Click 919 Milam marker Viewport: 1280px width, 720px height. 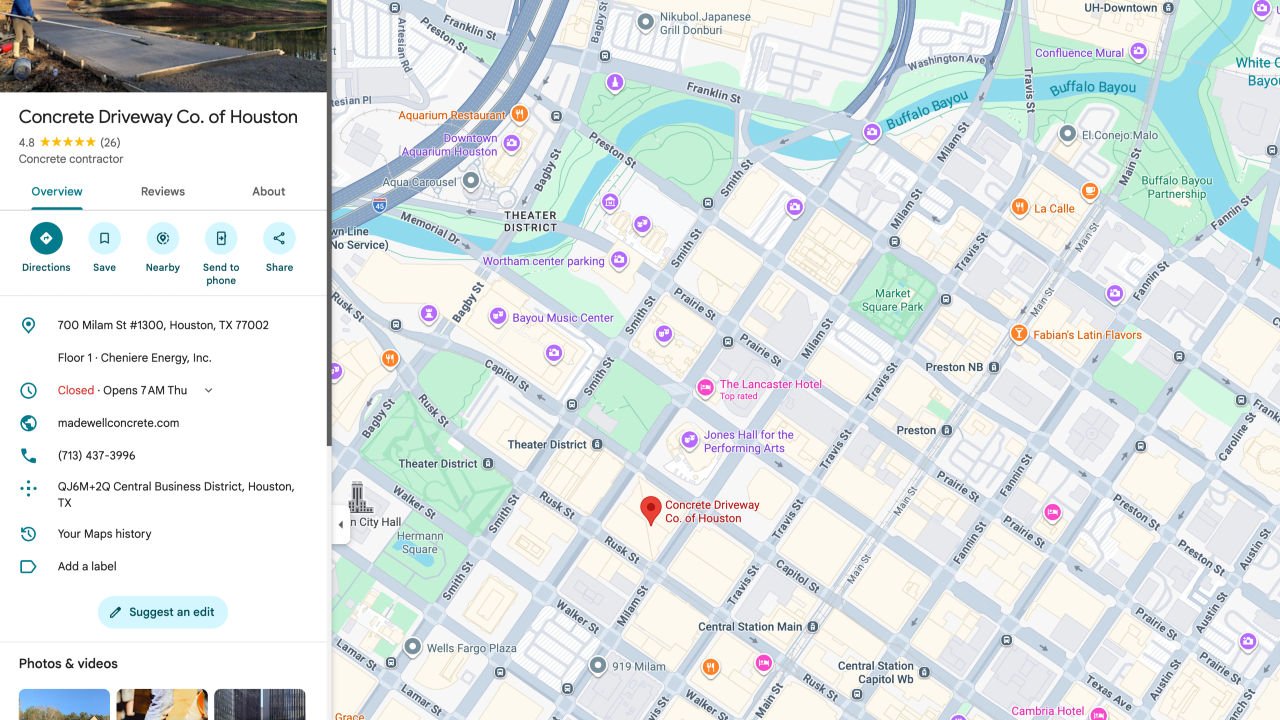(x=598, y=665)
